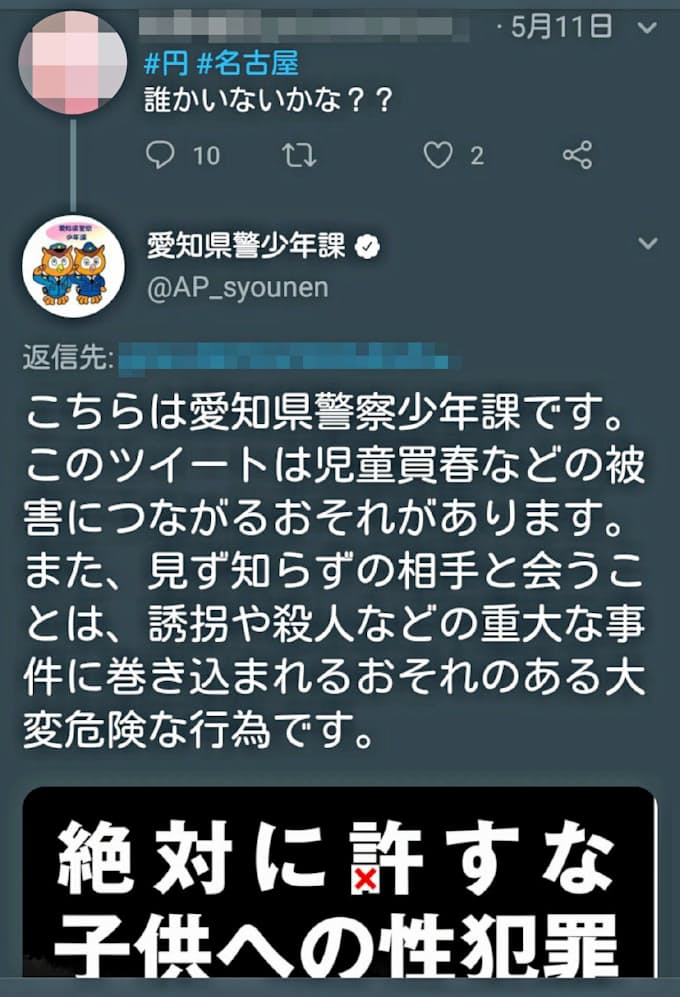The image size is (680, 997).
Task: Expand the chevron menu on police reply
Action: [648, 243]
